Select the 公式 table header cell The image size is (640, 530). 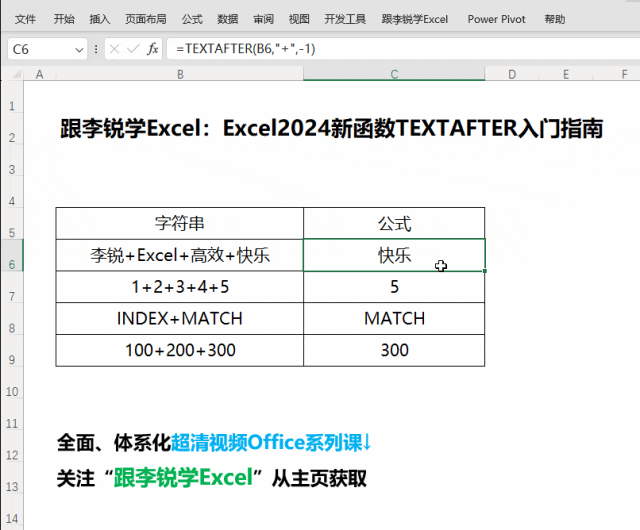[394, 223]
